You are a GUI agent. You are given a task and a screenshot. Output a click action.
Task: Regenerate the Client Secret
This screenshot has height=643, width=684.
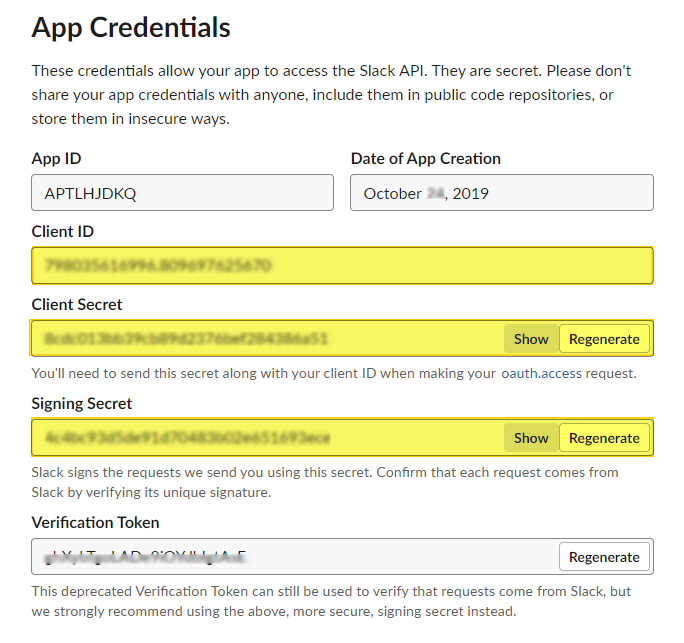(x=604, y=339)
